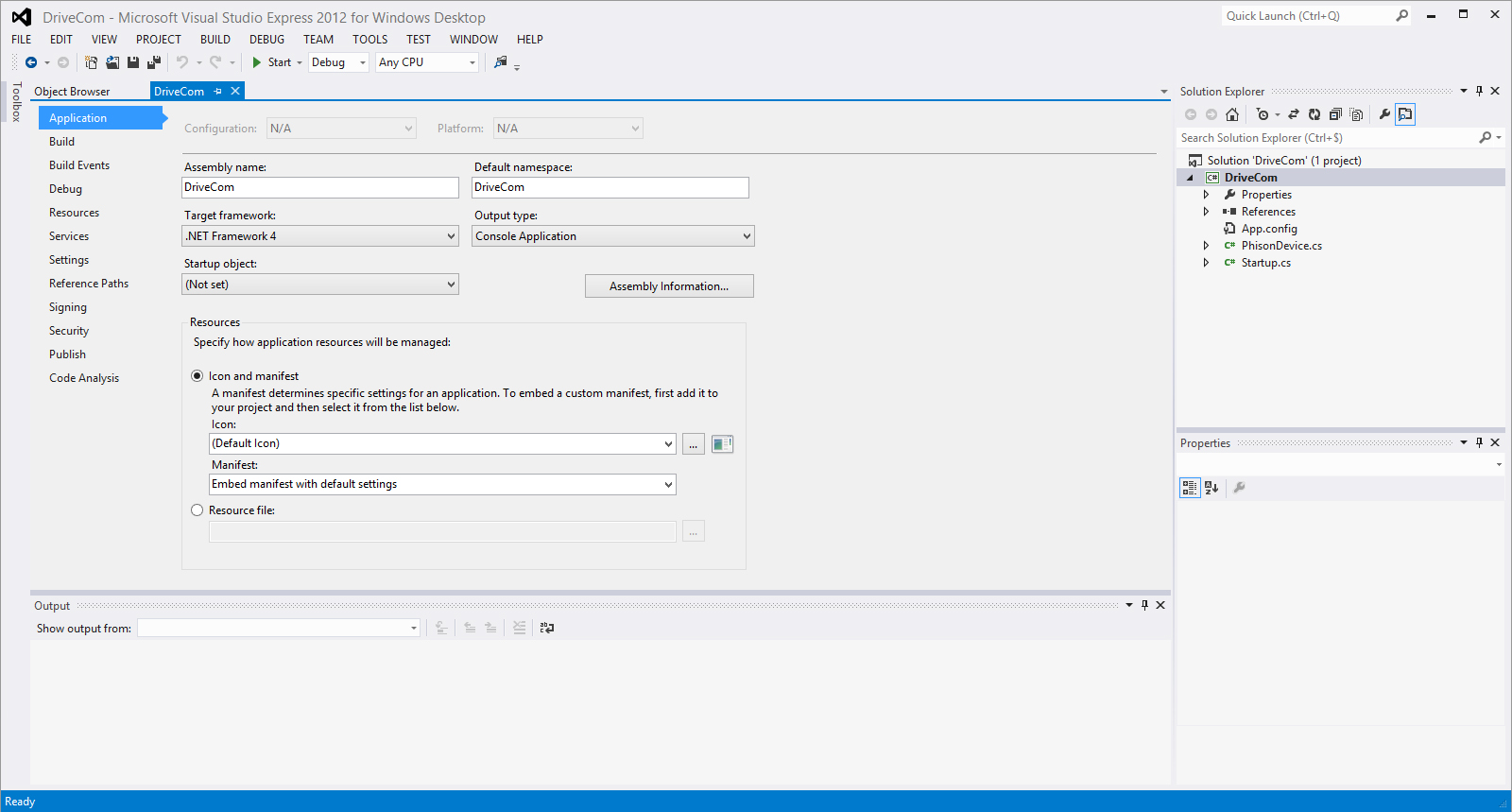Click the Pending Changes Filter clock icon
The width and height of the screenshot is (1512, 812).
(x=1263, y=114)
